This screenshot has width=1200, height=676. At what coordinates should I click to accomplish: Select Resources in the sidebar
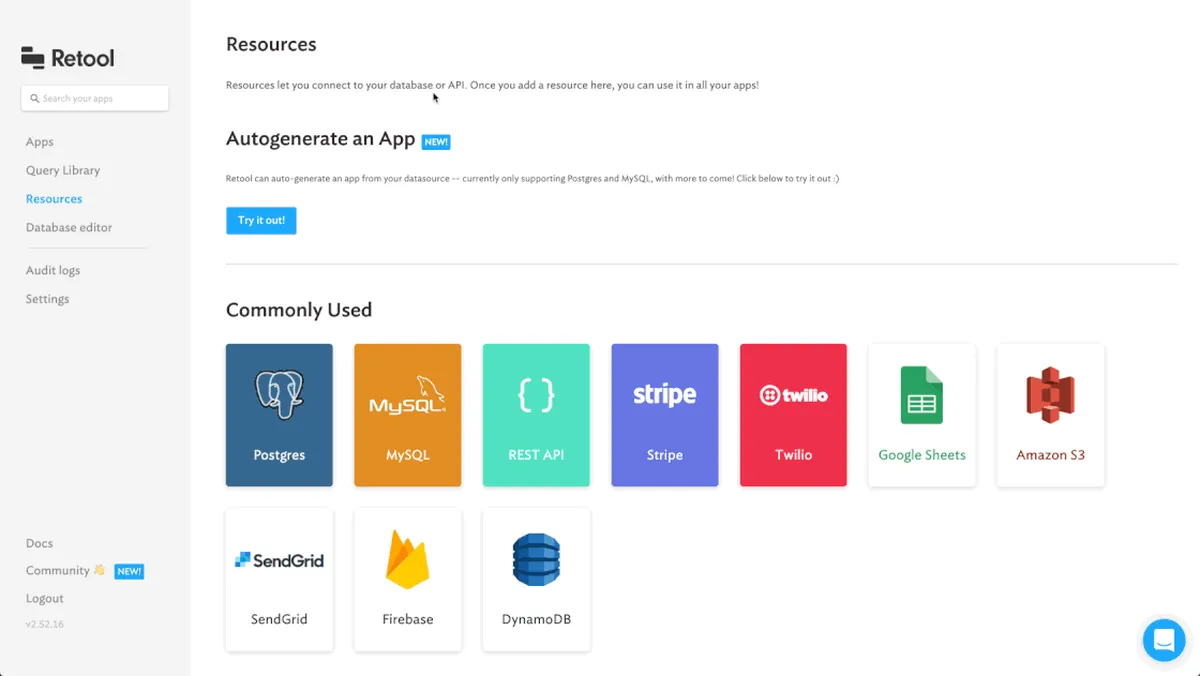54,199
